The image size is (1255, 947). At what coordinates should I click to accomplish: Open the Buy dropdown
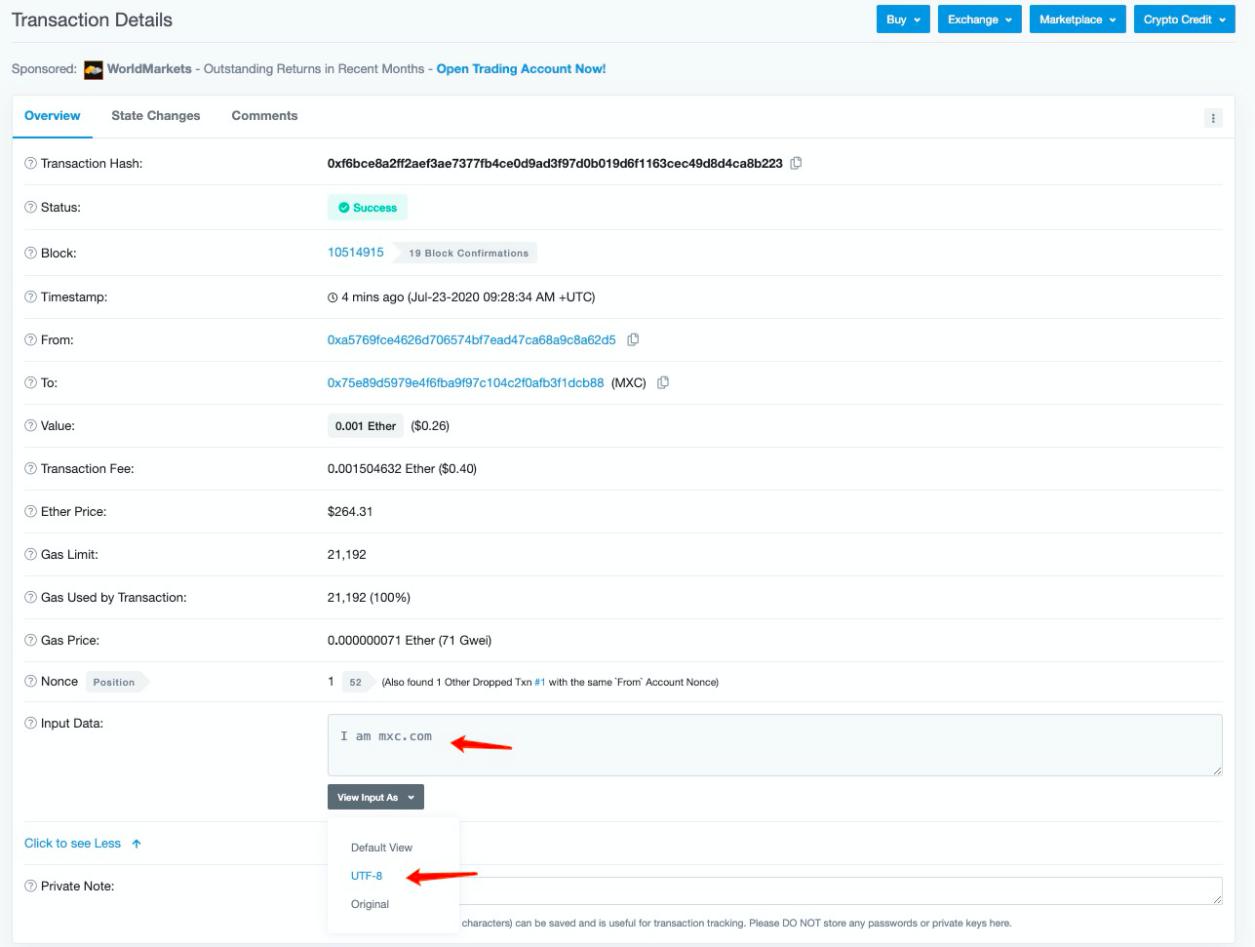coord(903,20)
